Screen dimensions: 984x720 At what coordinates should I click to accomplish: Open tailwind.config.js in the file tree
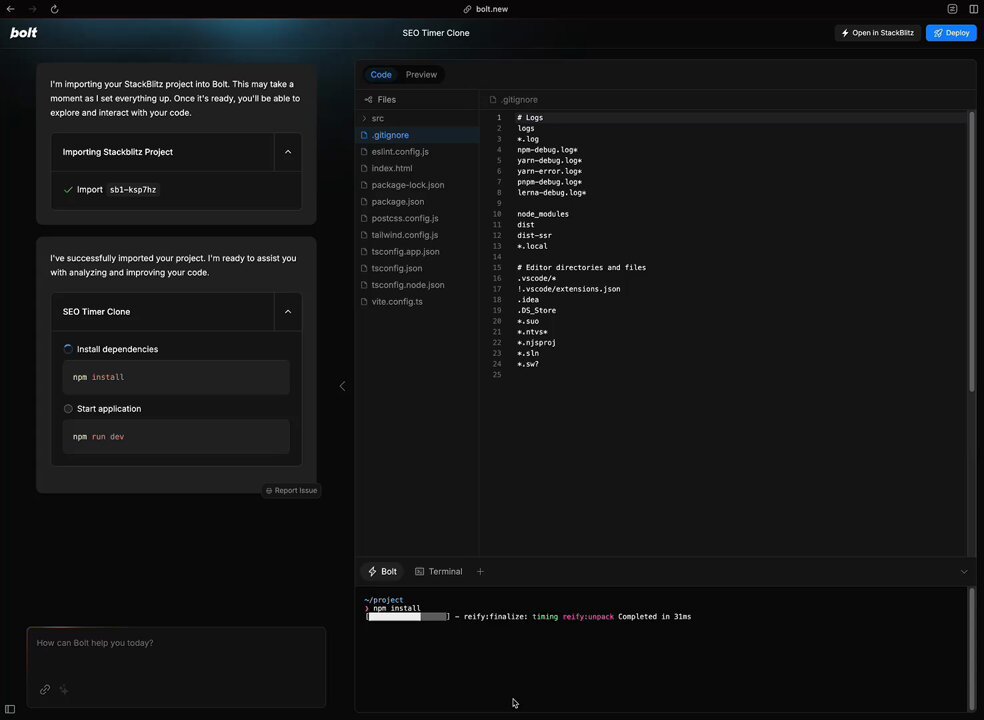[x=417, y=235]
